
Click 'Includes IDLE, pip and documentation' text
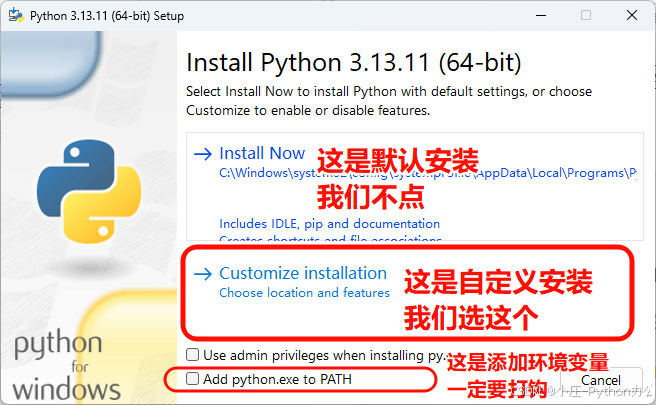(329, 224)
